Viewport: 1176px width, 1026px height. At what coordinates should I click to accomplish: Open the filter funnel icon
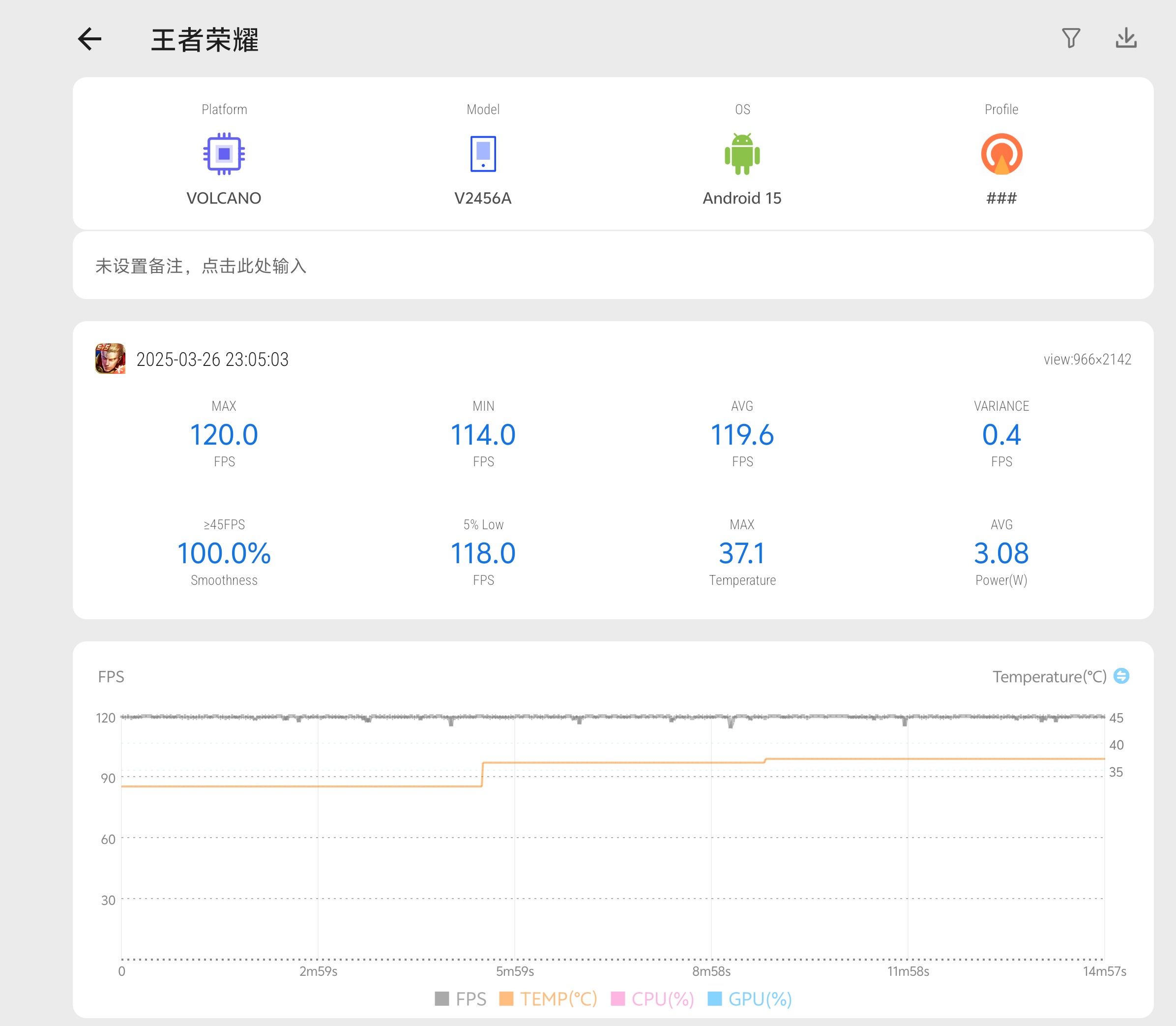pos(1071,38)
